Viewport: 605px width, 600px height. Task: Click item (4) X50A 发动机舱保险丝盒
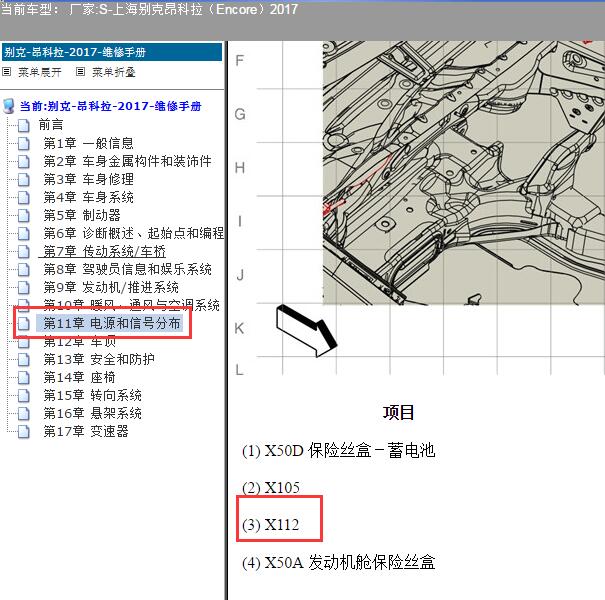click(x=338, y=563)
